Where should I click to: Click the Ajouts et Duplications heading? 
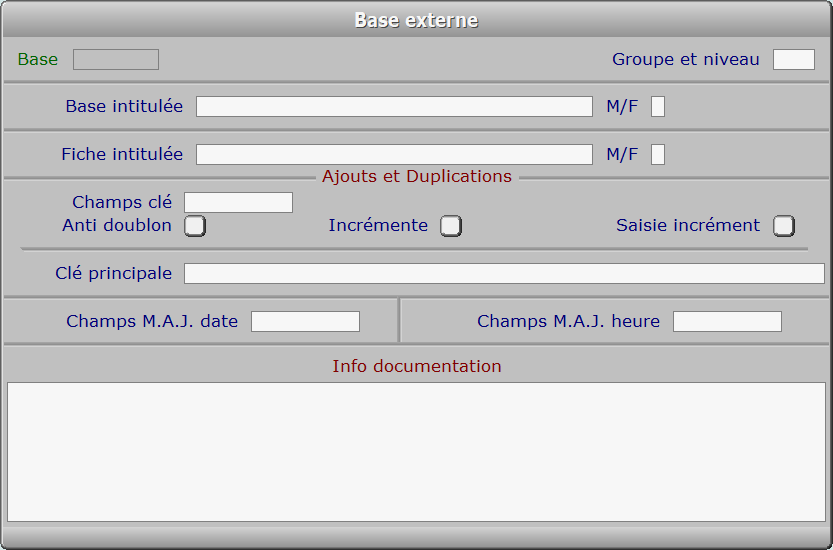click(417, 176)
